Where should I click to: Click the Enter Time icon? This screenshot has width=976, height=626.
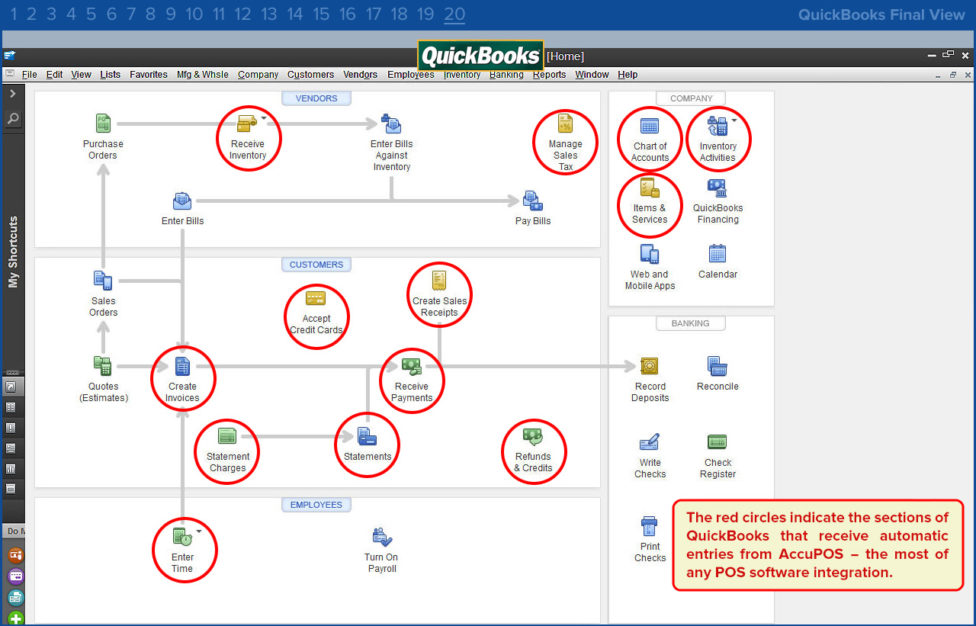182,536
